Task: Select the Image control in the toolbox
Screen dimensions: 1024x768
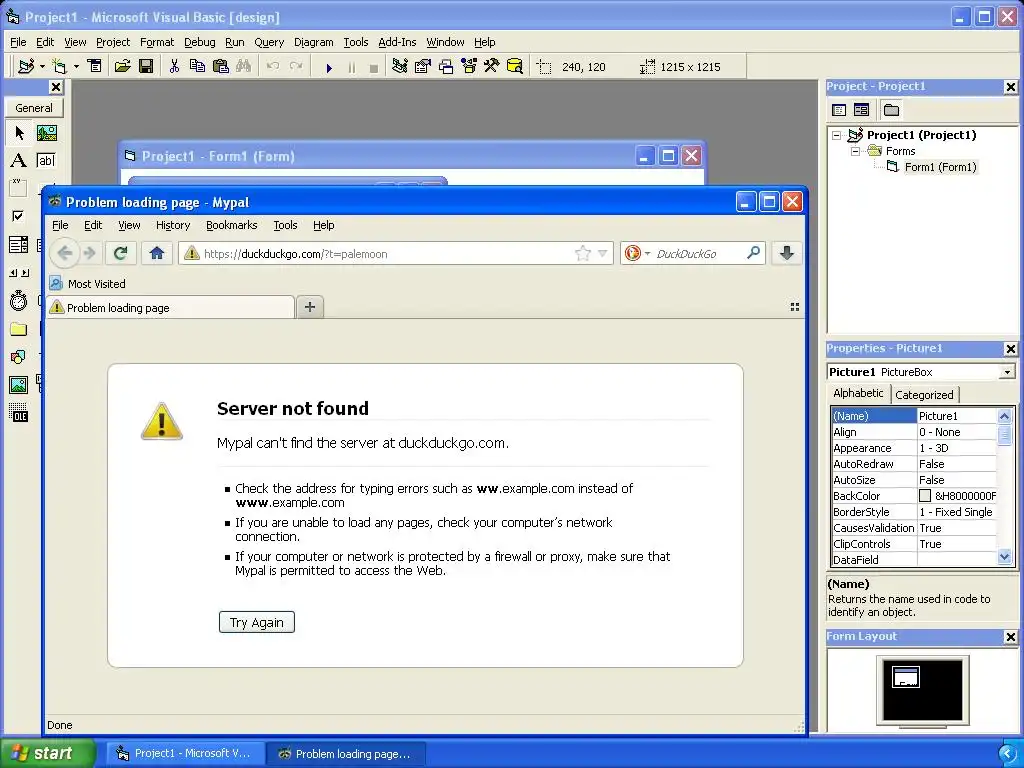Action: tap(19, 385)
